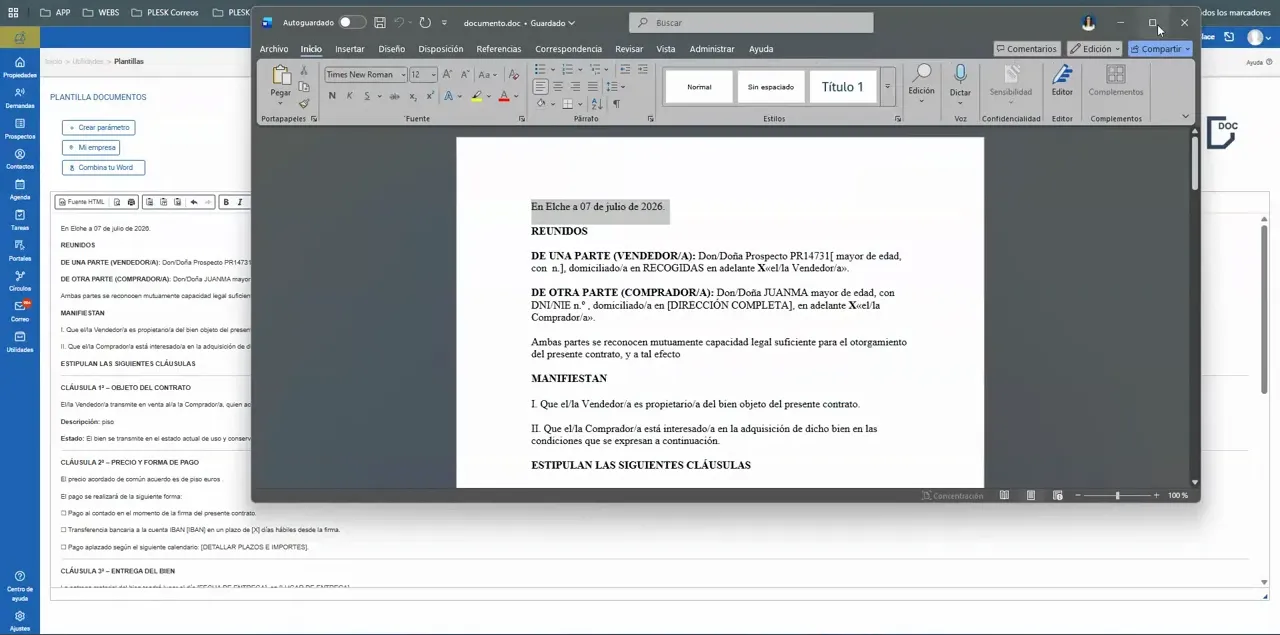
Task: Toggle italic K formatting in Word
Action: (349, 96)
